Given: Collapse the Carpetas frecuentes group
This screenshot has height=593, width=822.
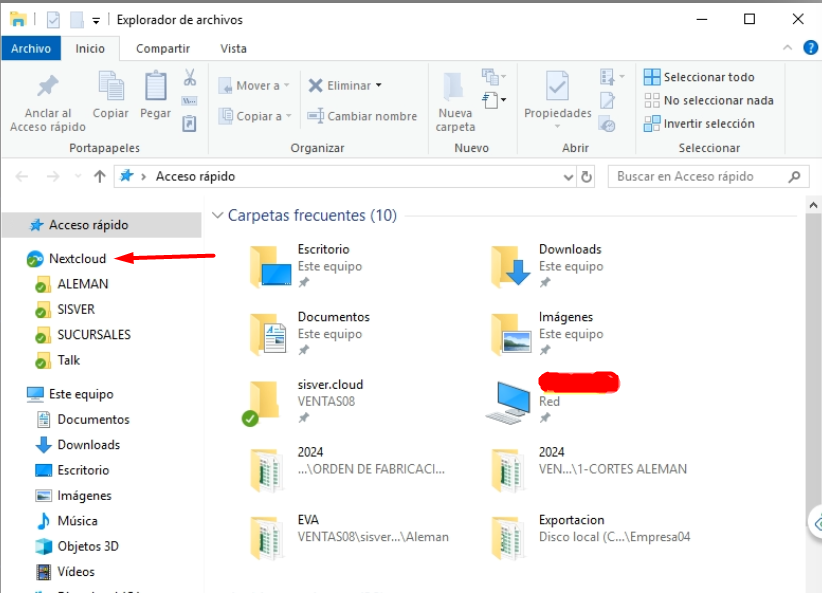Looking at the screenshot, I should [217, 216].
